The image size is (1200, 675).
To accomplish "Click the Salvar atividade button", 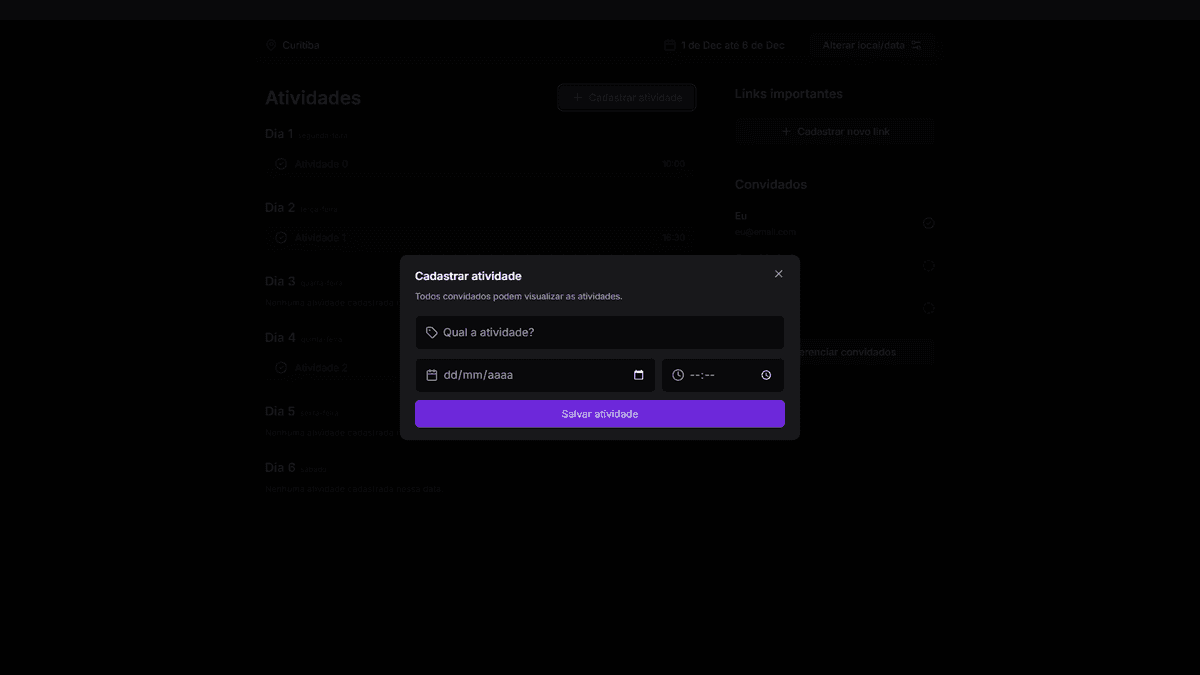I will tap(599, 413).
